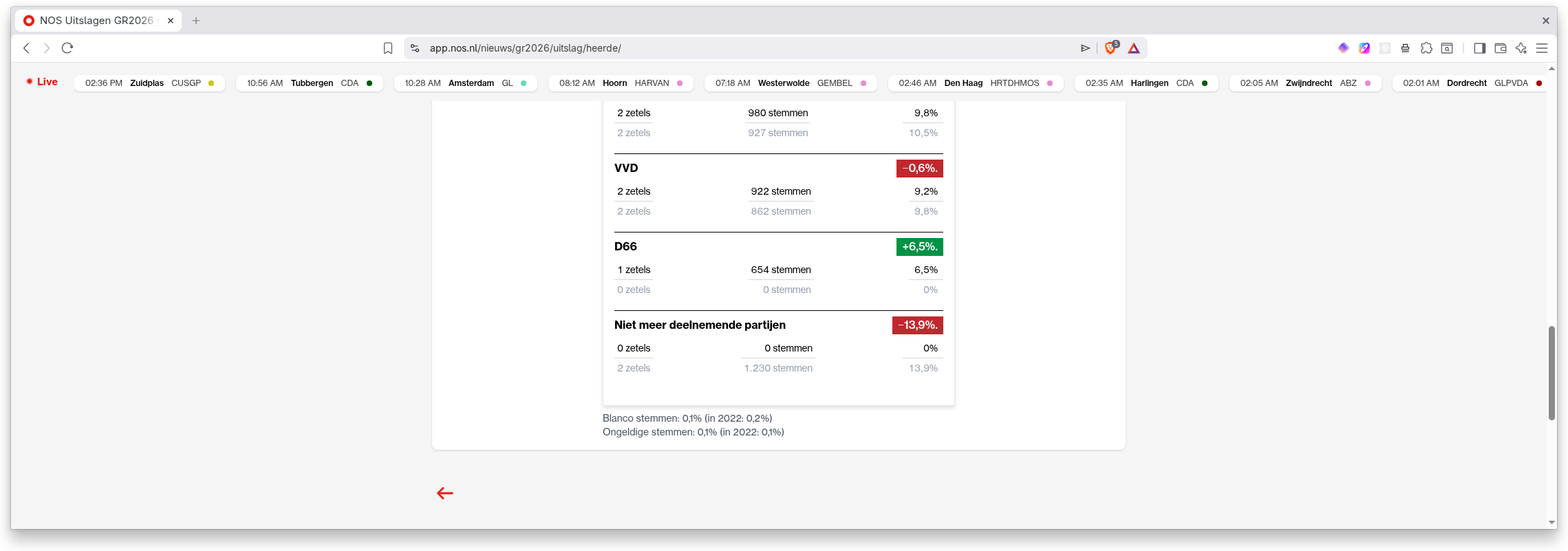The width and height of the screenshot is (1568, 551).
Task: Open the Amsterdam GL live result
Action: tap(465, 83)
